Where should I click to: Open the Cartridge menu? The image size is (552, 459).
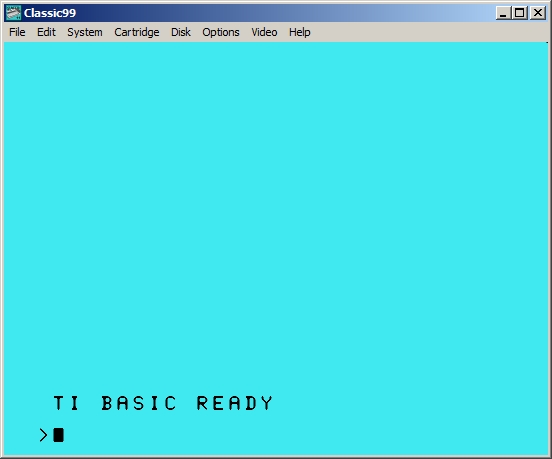[x=137, y=32]
